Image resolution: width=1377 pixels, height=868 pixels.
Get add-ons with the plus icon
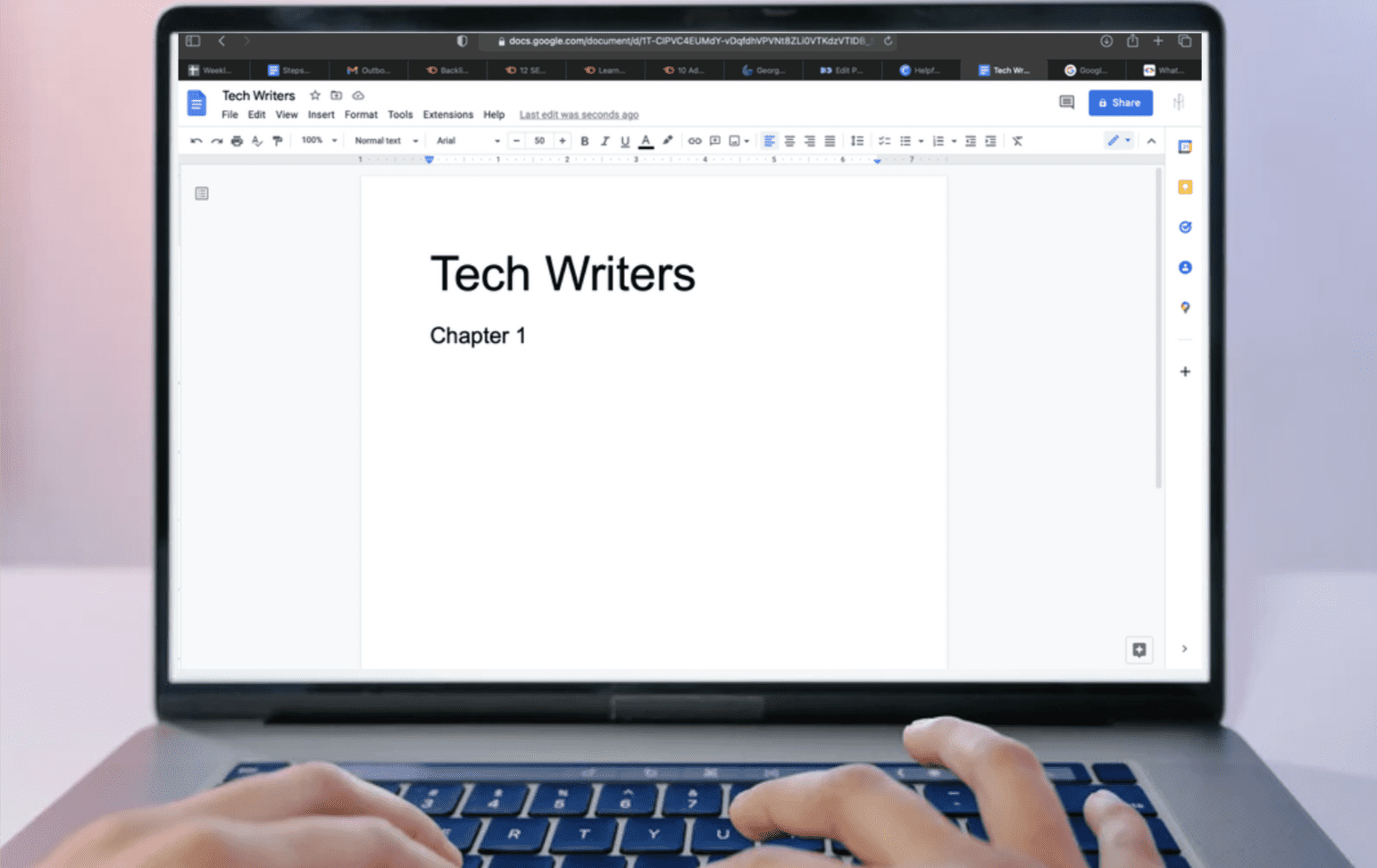tap(1185, 371)
